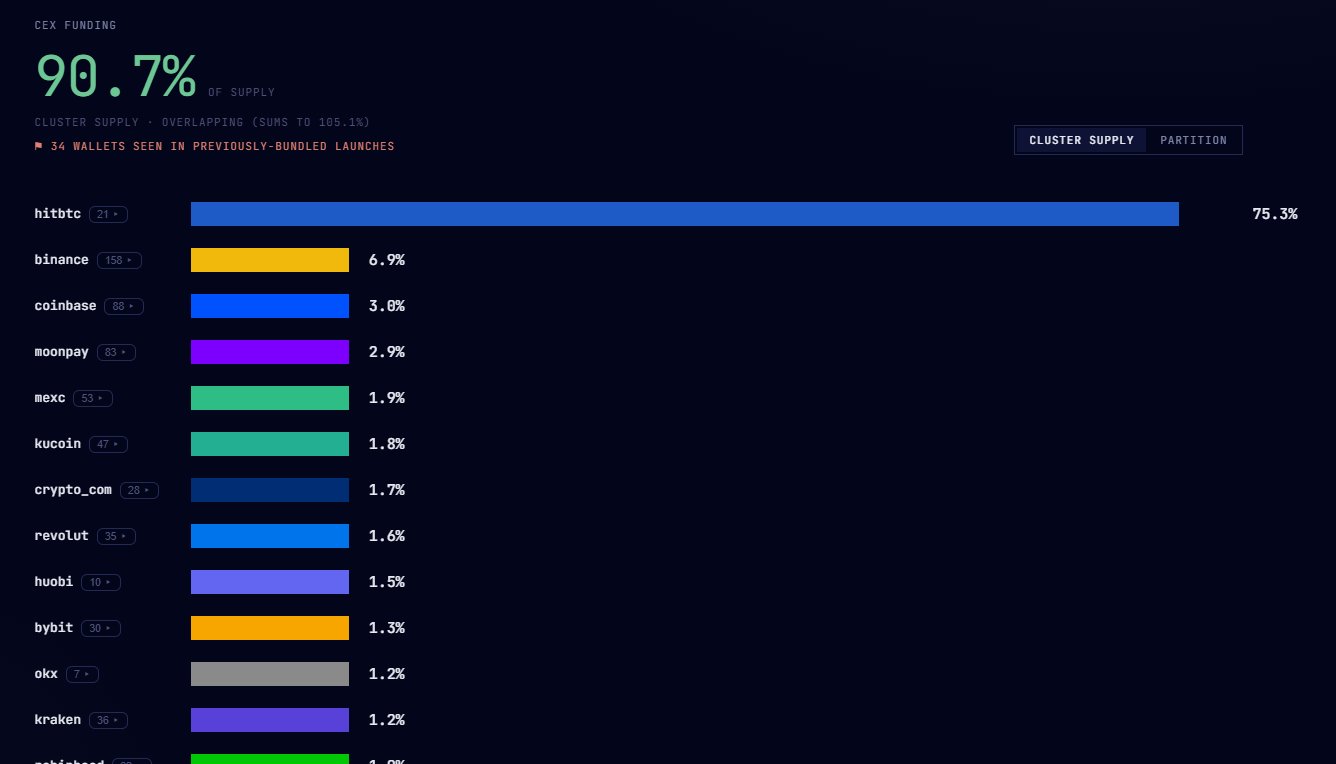The width and height of the screenshot is (1336, 764).
Task: Click the crypto_com navy supply bar
Action: pos(270,490)
